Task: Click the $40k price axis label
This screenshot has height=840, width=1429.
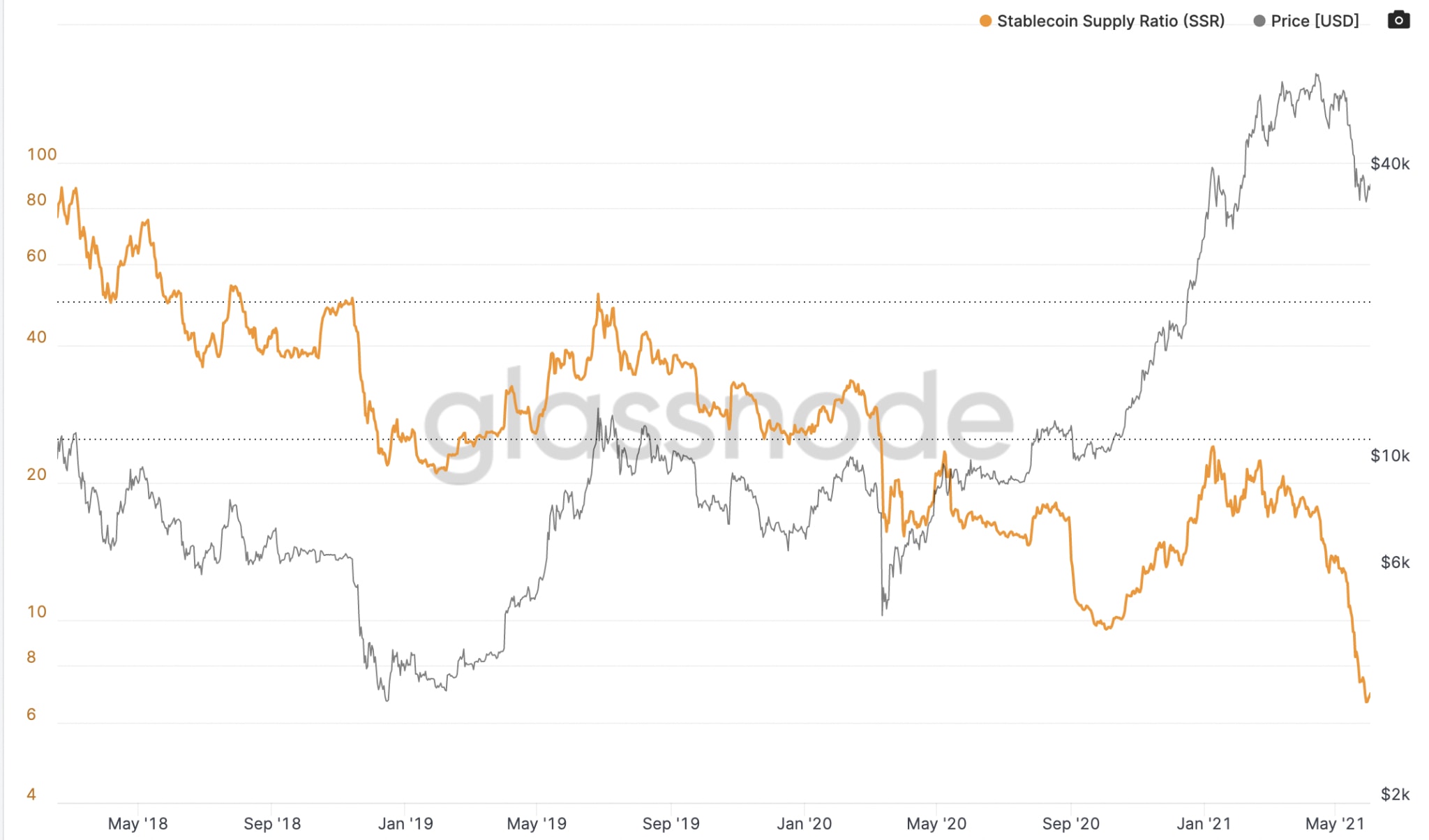Action: click(x=1389, y=164)
